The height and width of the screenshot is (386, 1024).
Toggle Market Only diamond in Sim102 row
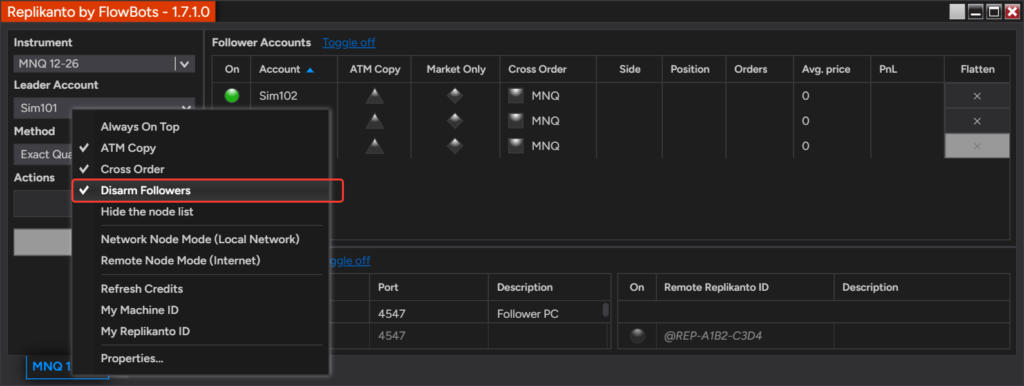pyautogui.click(x=455, y=96)
